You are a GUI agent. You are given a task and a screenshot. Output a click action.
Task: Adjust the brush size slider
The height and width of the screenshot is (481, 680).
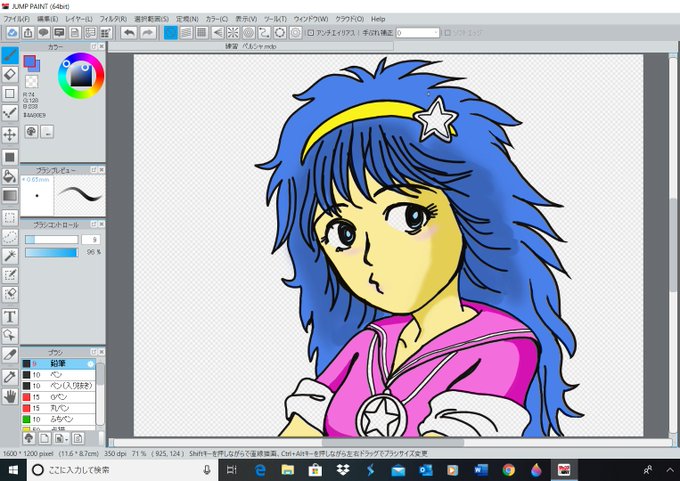[51, 239]
